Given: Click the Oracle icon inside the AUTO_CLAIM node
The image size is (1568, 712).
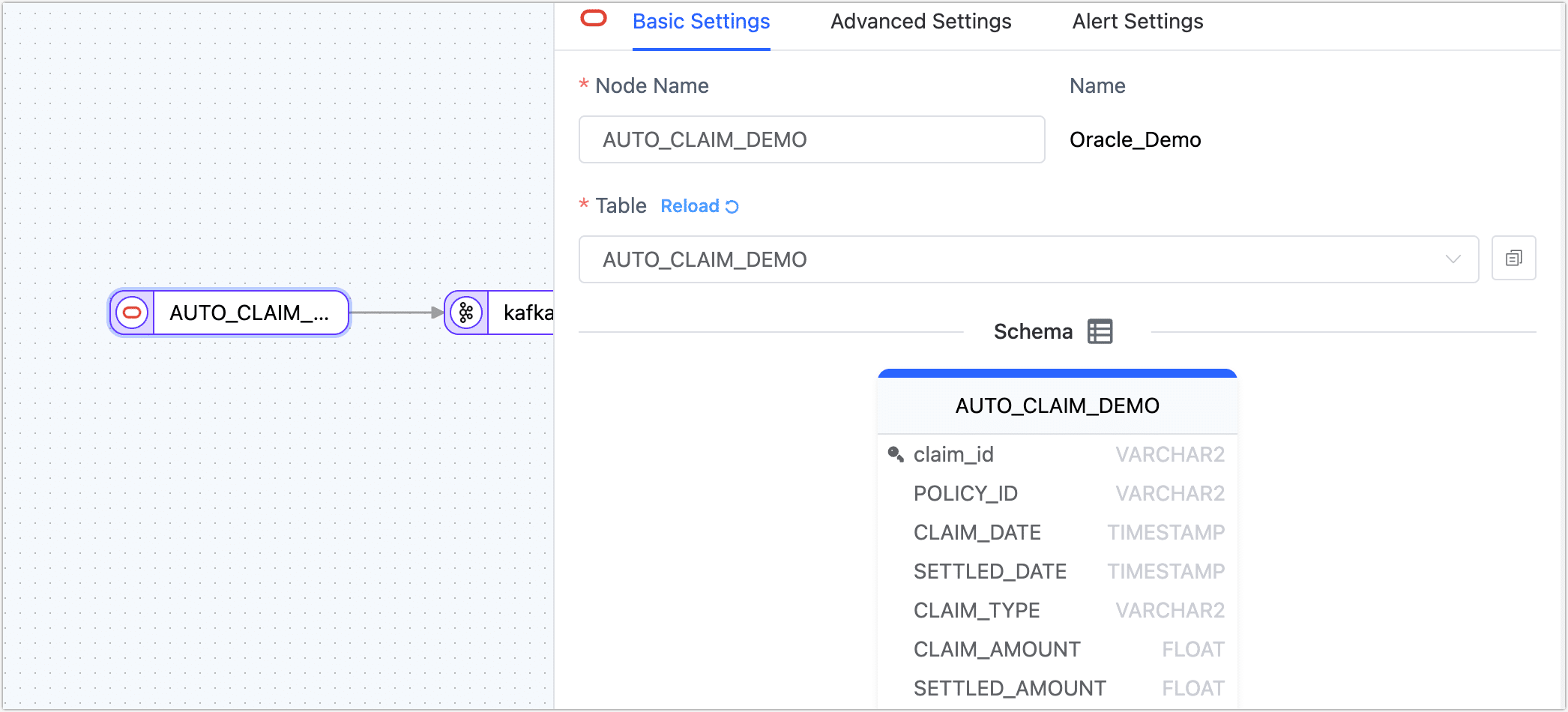Looking at the screenshot, I should 133,313.
